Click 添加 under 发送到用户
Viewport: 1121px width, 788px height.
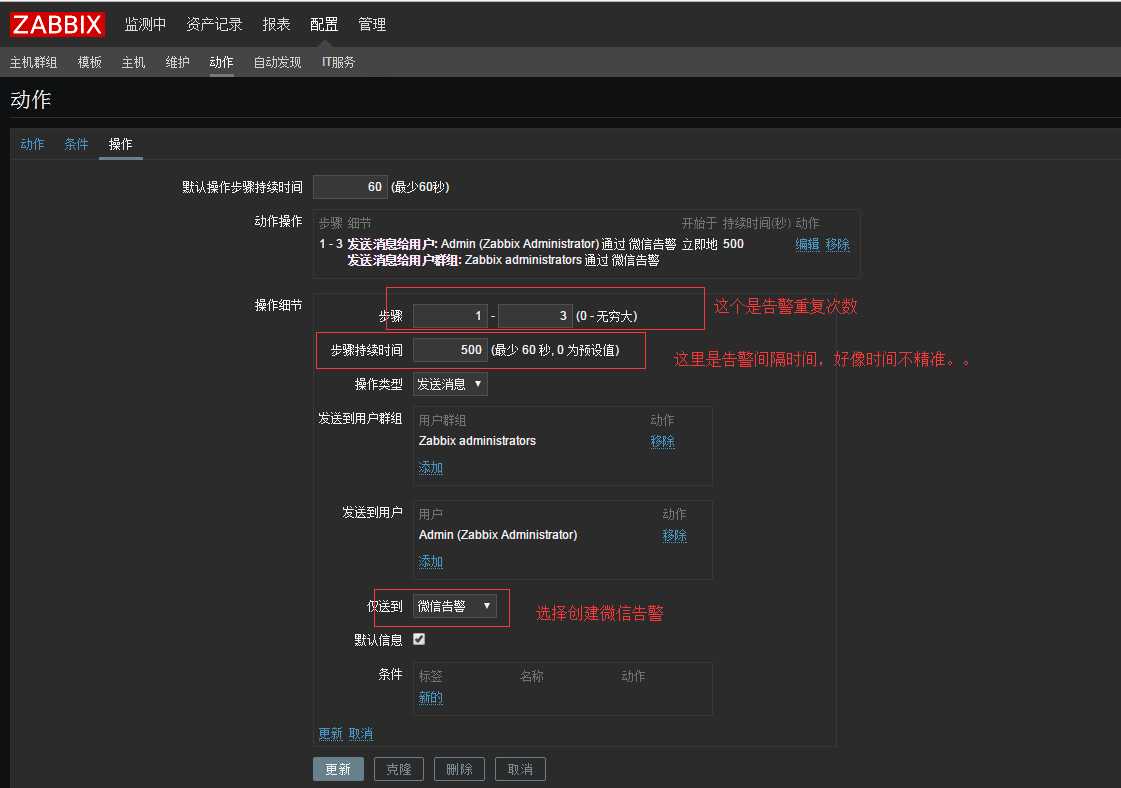(x=430, y=561)
